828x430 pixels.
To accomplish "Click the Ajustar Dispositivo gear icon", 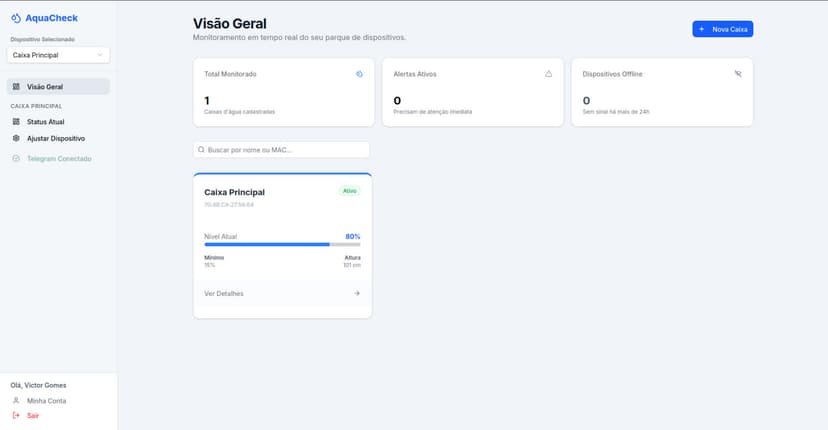I will tap(16, 138).
